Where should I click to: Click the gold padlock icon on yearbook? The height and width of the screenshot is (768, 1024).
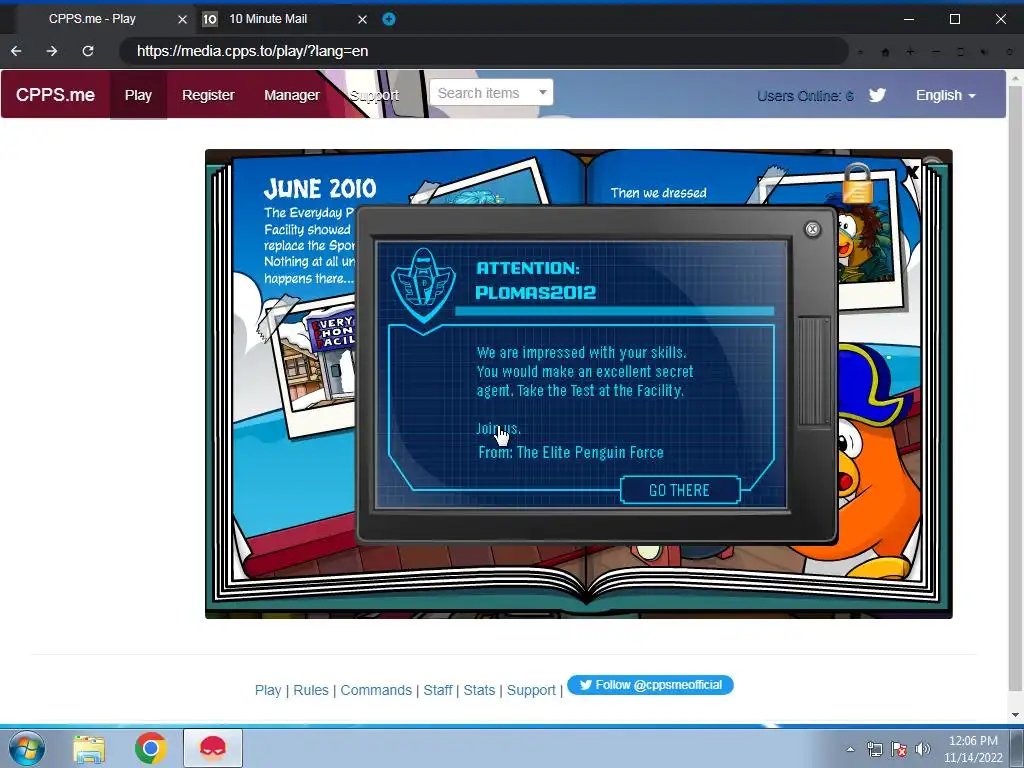[x=857, y=184]
